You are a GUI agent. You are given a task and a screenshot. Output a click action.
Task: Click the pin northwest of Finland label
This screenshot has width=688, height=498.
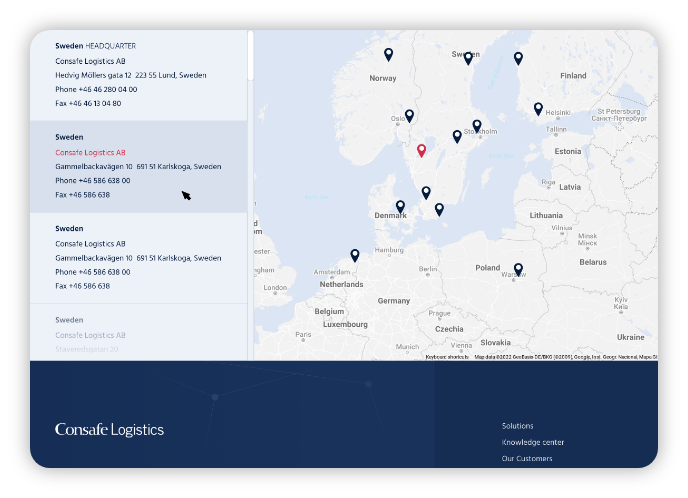[x=518, y=58]
